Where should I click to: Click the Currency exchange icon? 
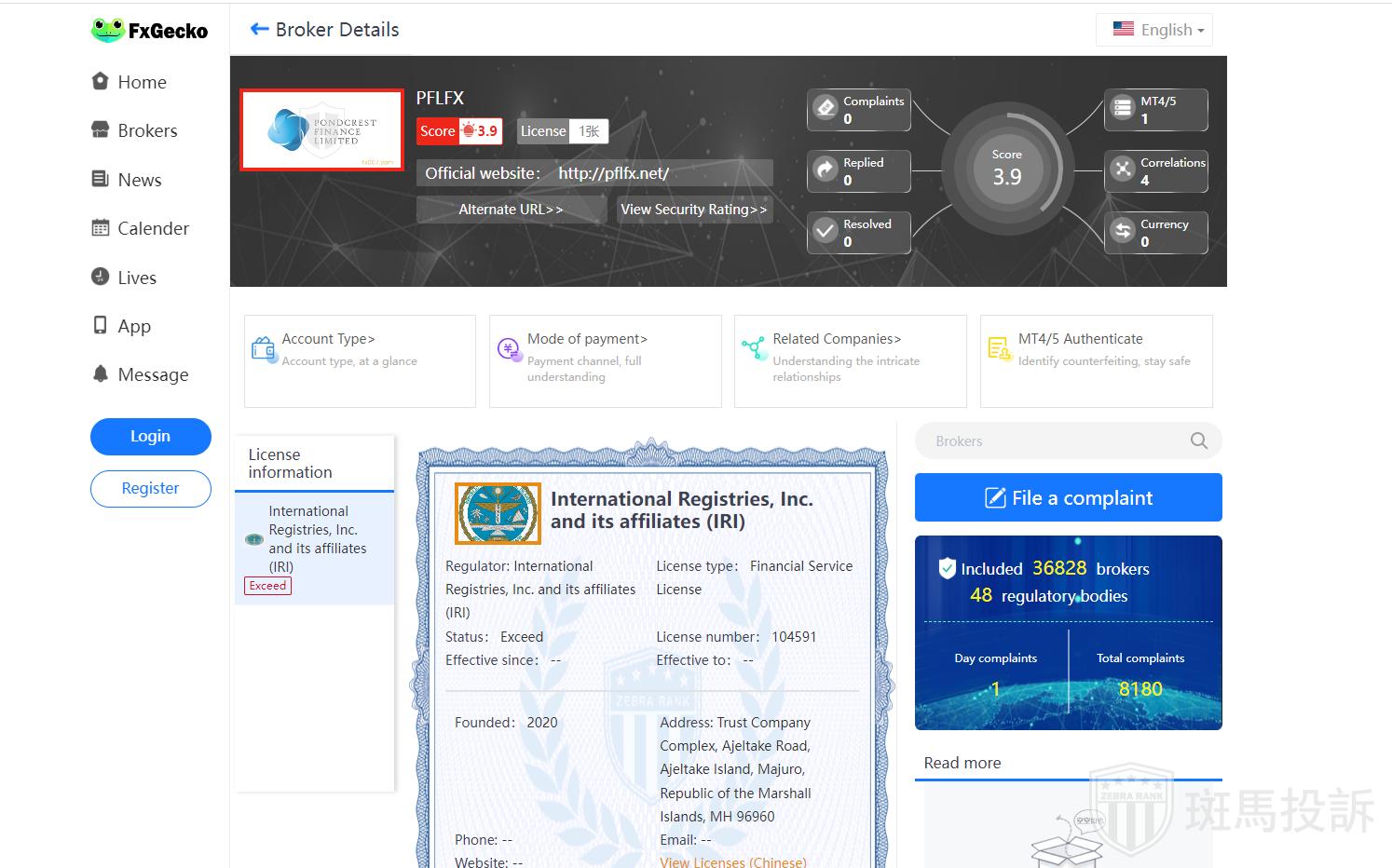tap(1123, 231)
